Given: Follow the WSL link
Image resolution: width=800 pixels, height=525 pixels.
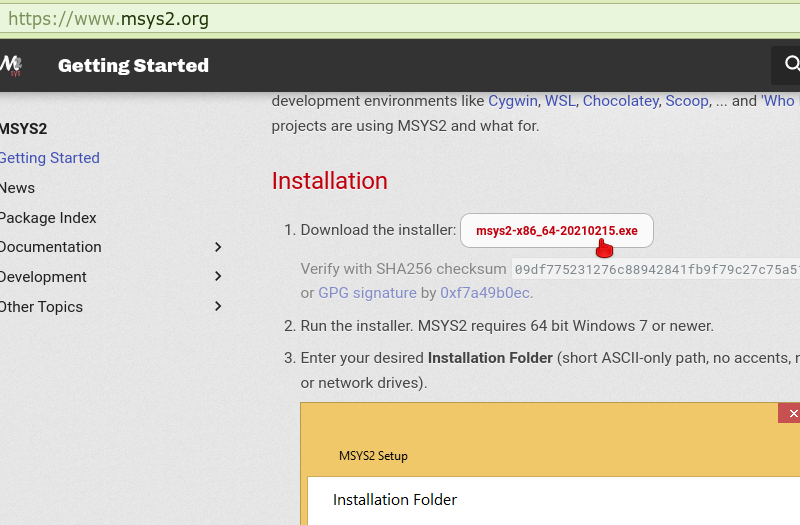Looking at the screenshot, I should point(560,101).
